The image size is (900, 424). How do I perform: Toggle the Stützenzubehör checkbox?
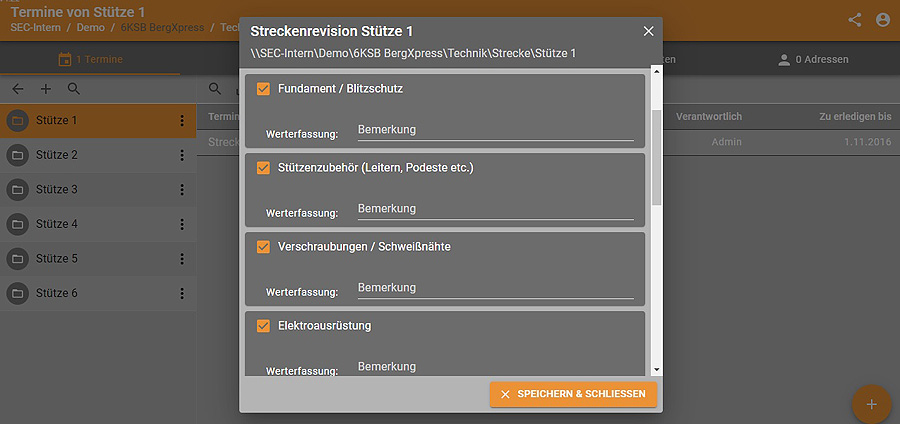point(264,168)
